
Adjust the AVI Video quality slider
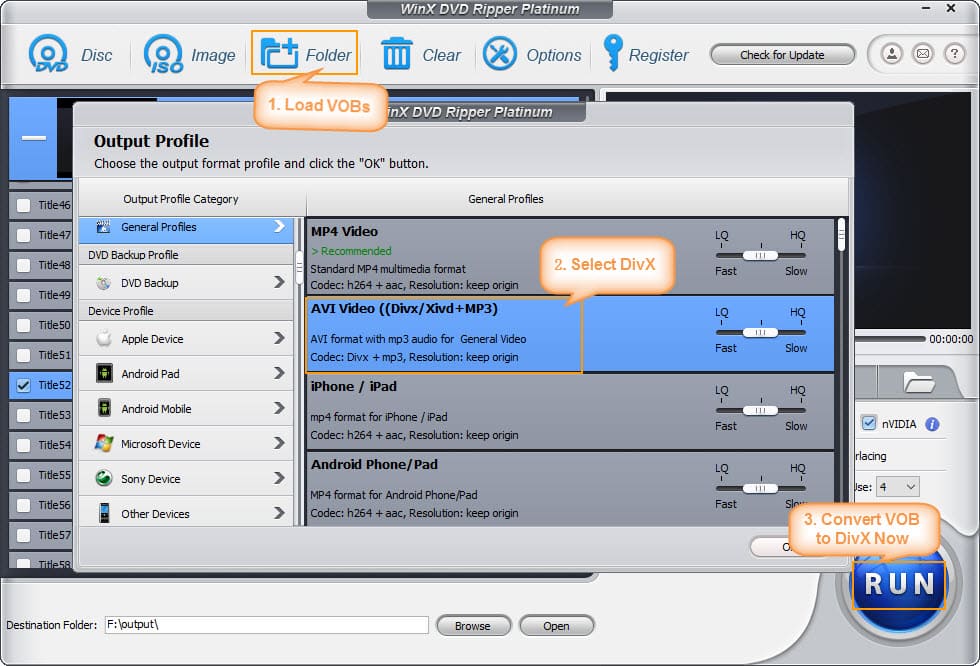click(x=760, y=332)
